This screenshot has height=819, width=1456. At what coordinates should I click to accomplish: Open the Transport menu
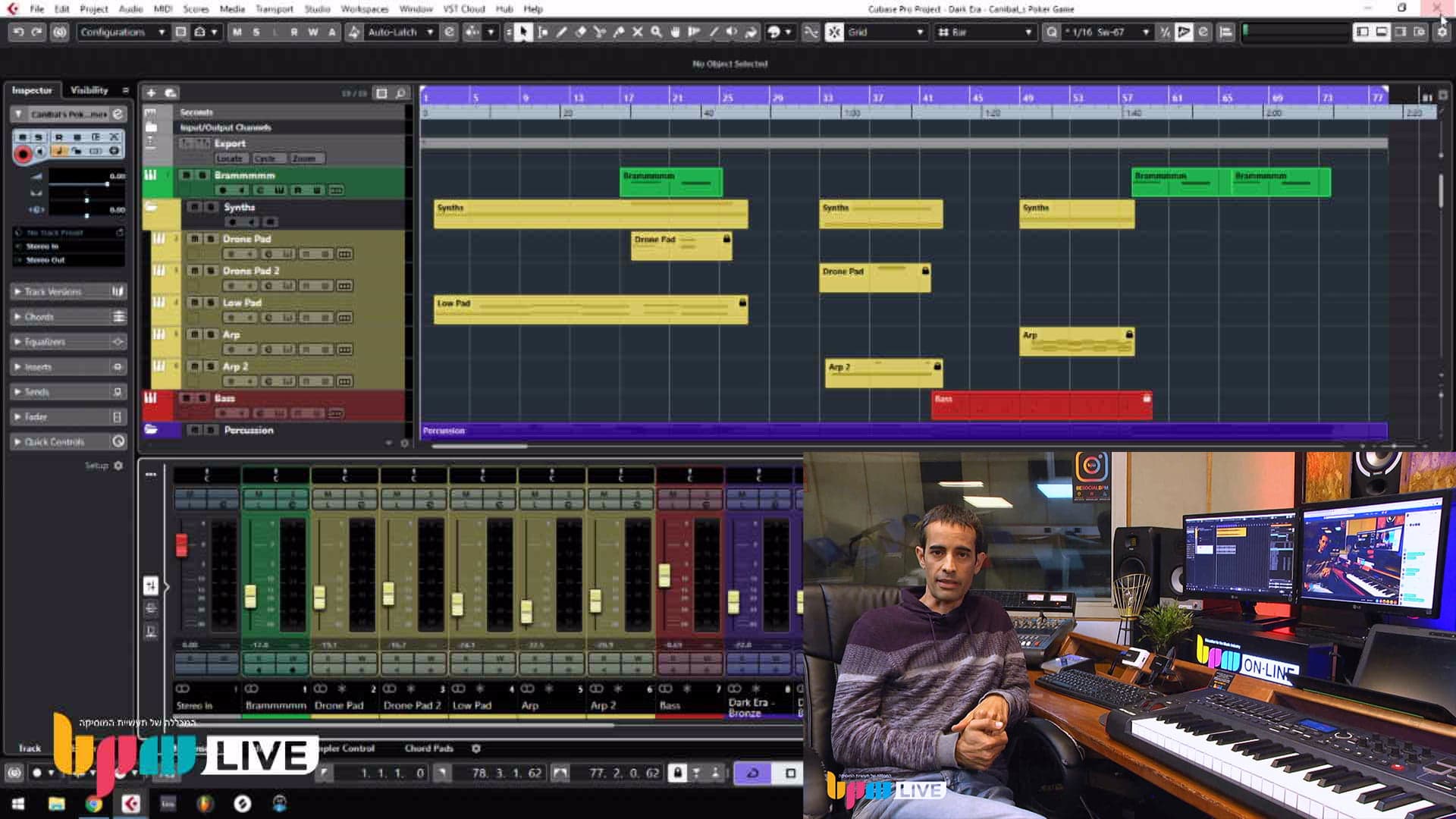(274, 9)
